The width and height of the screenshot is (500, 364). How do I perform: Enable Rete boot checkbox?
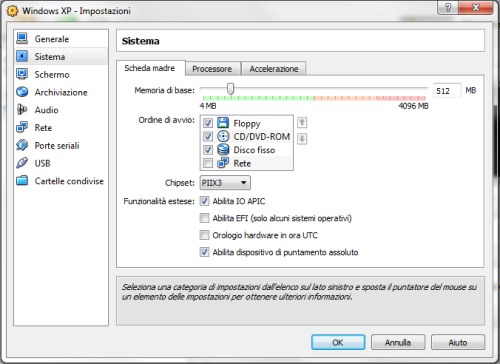pyautogui.click(x=208, y=163)
